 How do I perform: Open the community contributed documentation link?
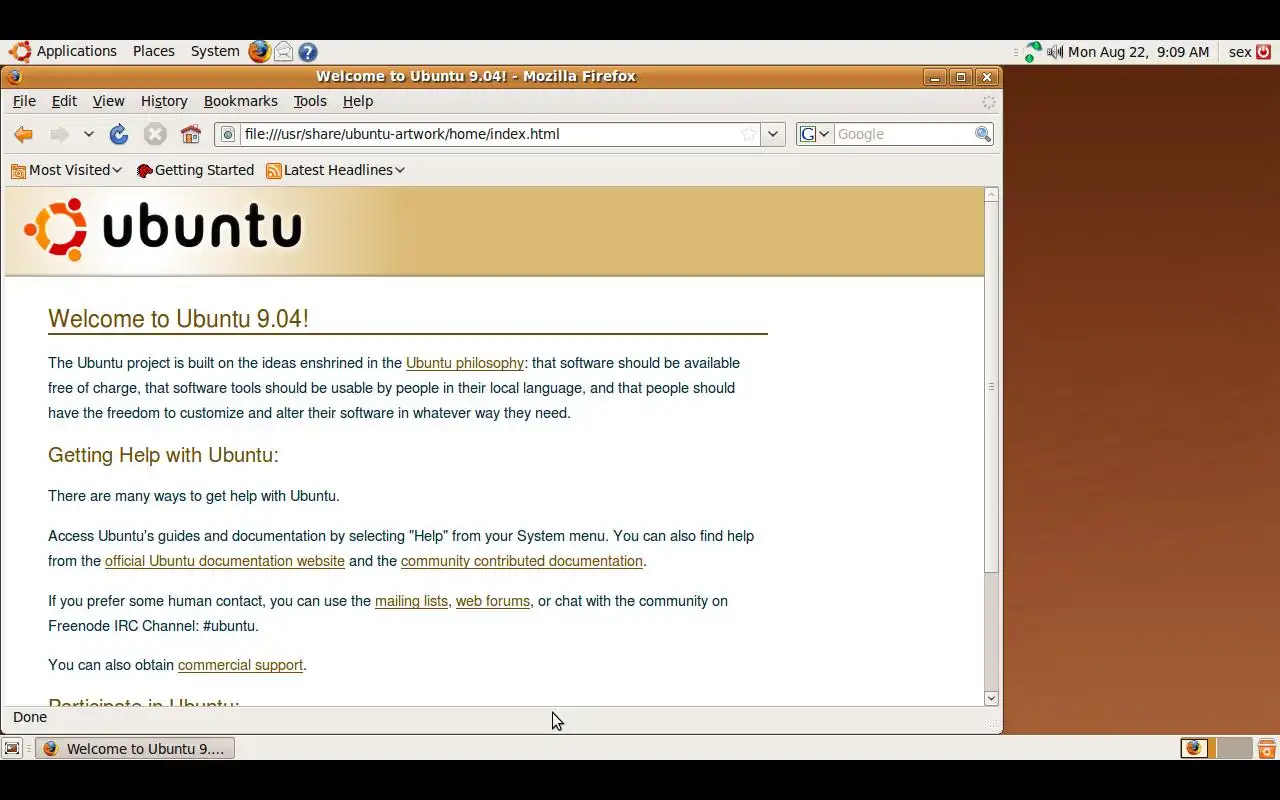point(522,561)
